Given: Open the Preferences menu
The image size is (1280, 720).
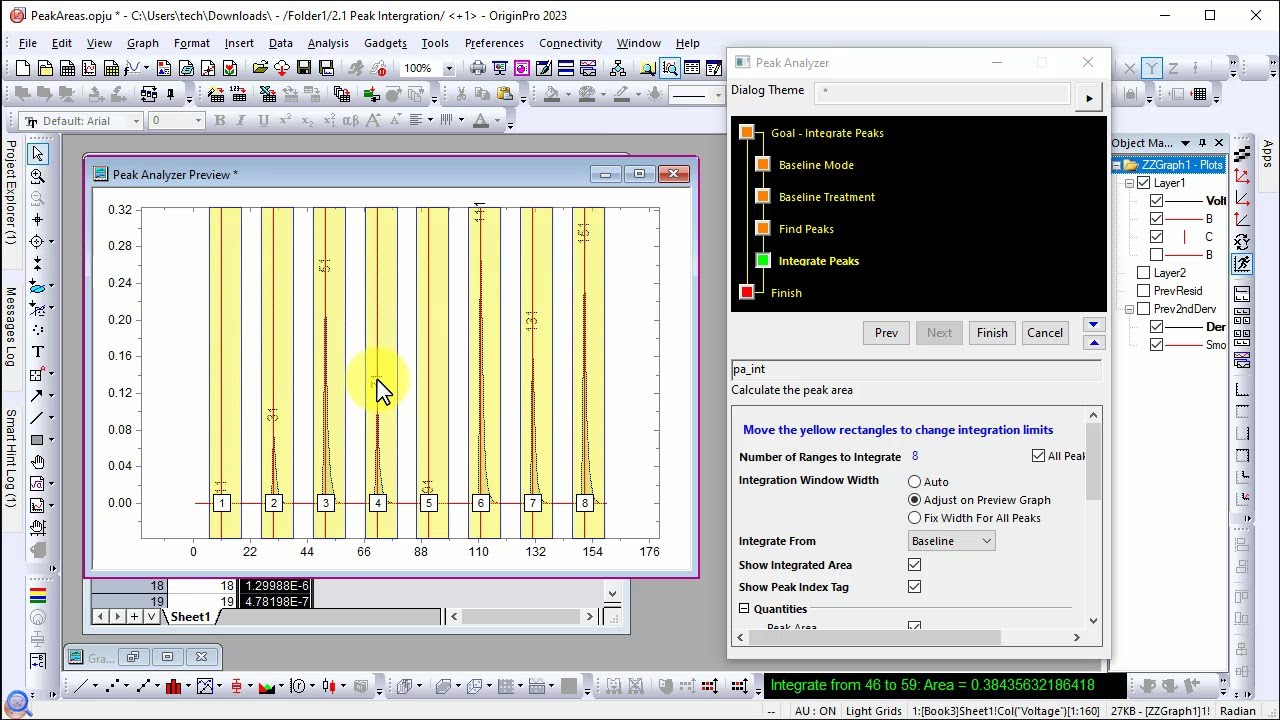Looking at the screenshot, I should click(494, 43).
